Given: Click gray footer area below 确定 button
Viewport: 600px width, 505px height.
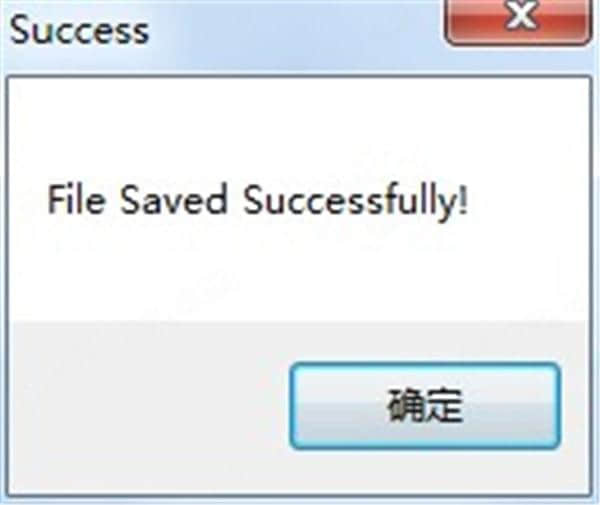Looking at the screenshot, I should [425, 471].
